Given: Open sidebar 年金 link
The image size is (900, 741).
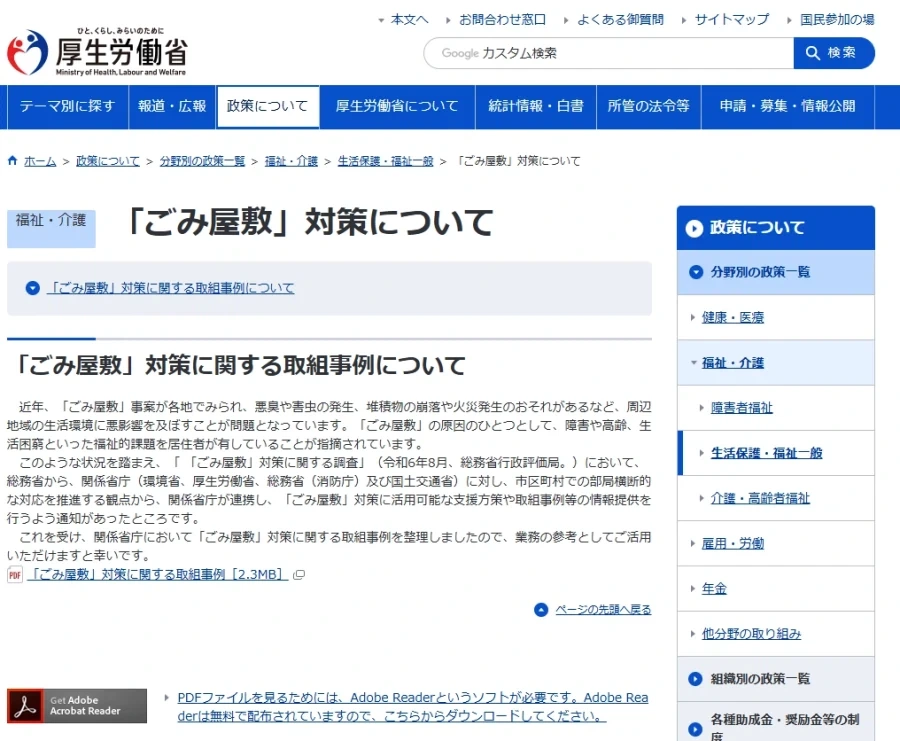Looking at the screenshot, I should pyautogui.click(x=714, y=588).
